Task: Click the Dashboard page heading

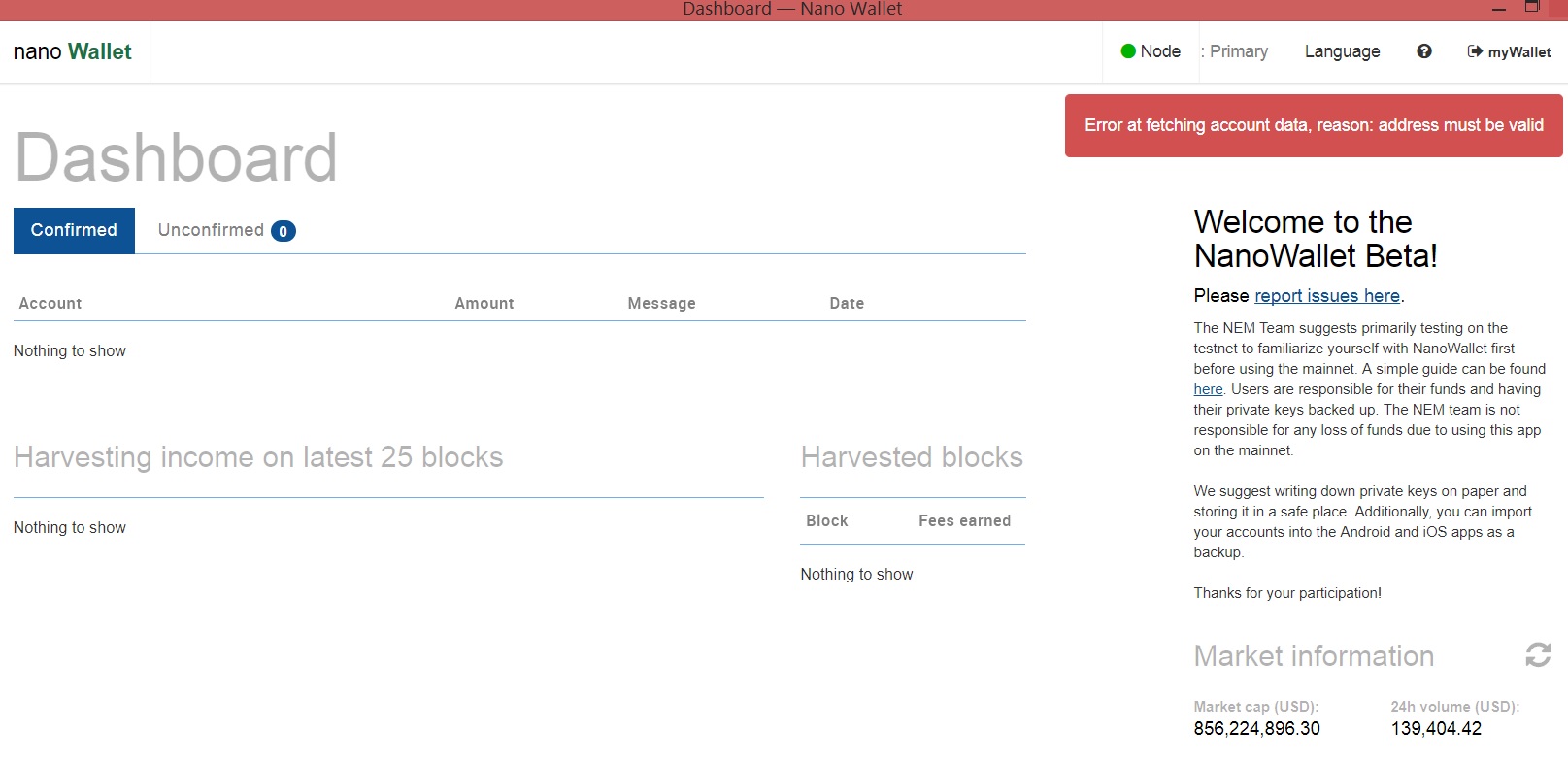Action: [x=176, y=157]
